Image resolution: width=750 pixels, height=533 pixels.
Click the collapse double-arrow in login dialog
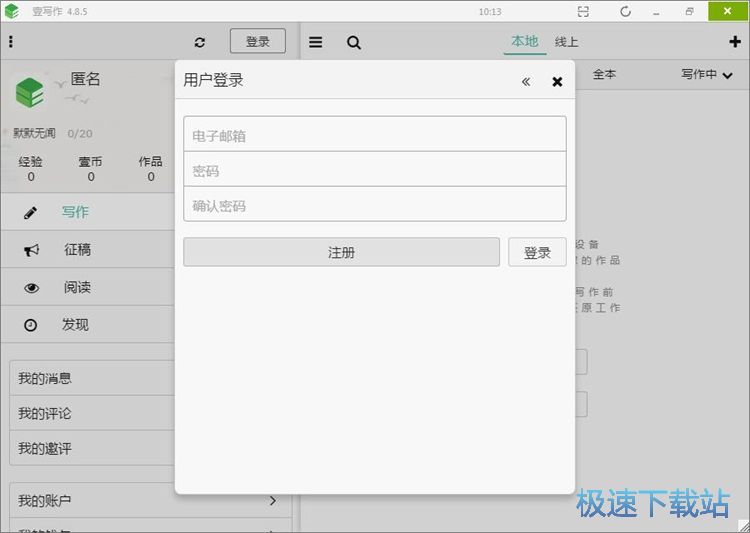pyautogui.click(x=526, y=81)
